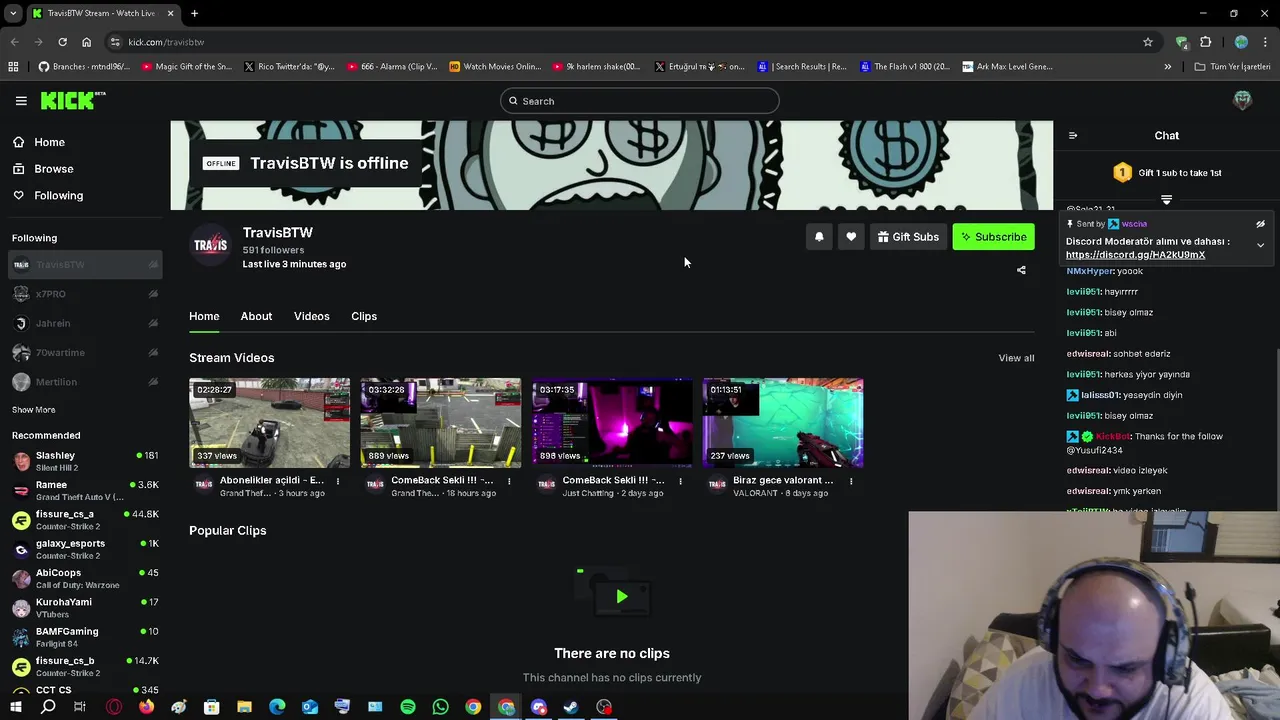Open the discord.gg link in pinned message
The height and width of the screenshot is (720, 1280).
pos(1135,255)
